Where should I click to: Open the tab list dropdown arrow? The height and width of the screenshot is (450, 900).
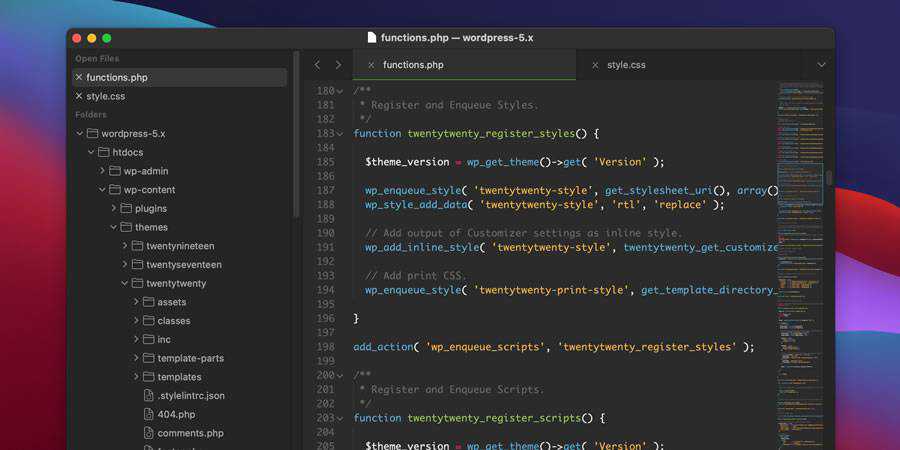(821, 65)
